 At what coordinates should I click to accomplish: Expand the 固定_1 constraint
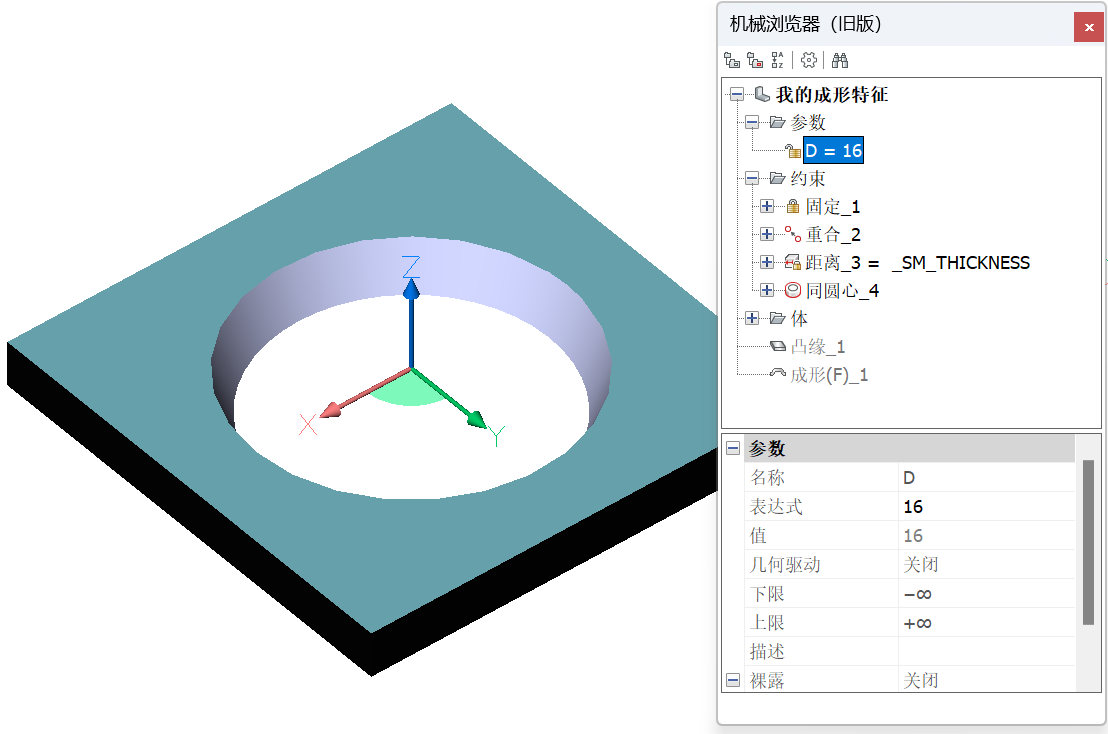coord(767,206)
